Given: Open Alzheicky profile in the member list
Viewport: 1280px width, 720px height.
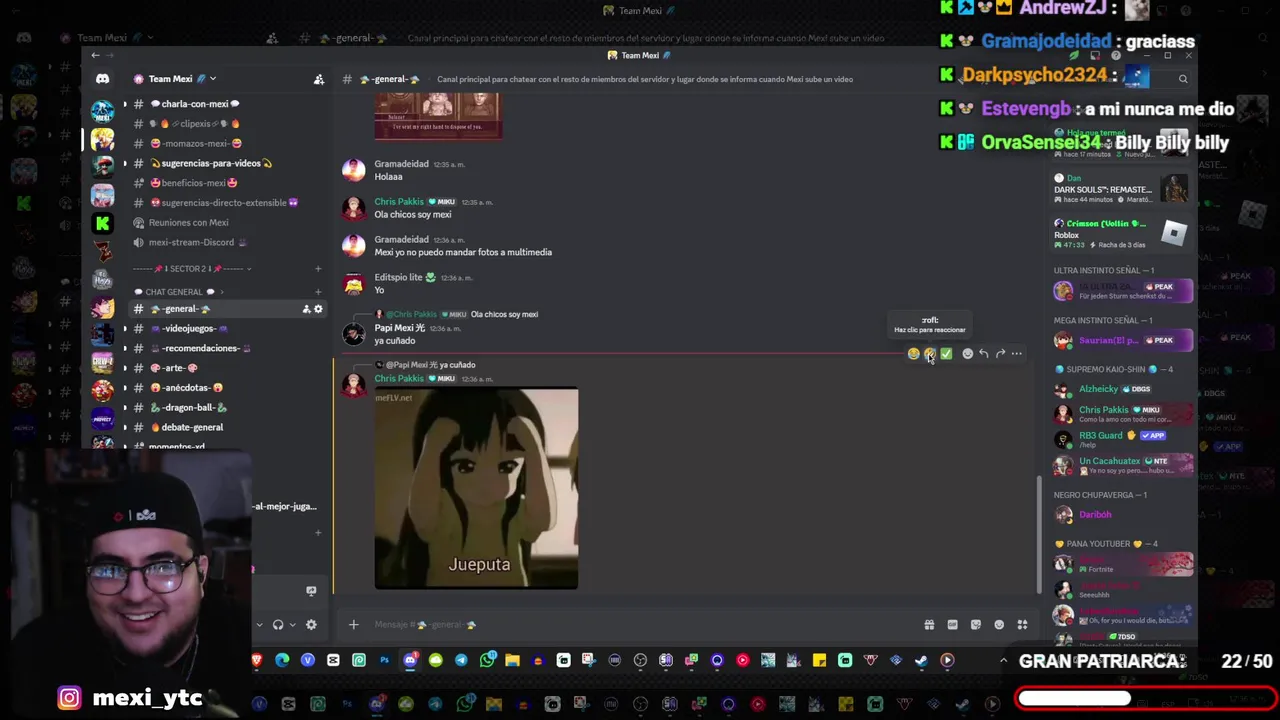Looking at the screenshot, I should [1122, 389].
